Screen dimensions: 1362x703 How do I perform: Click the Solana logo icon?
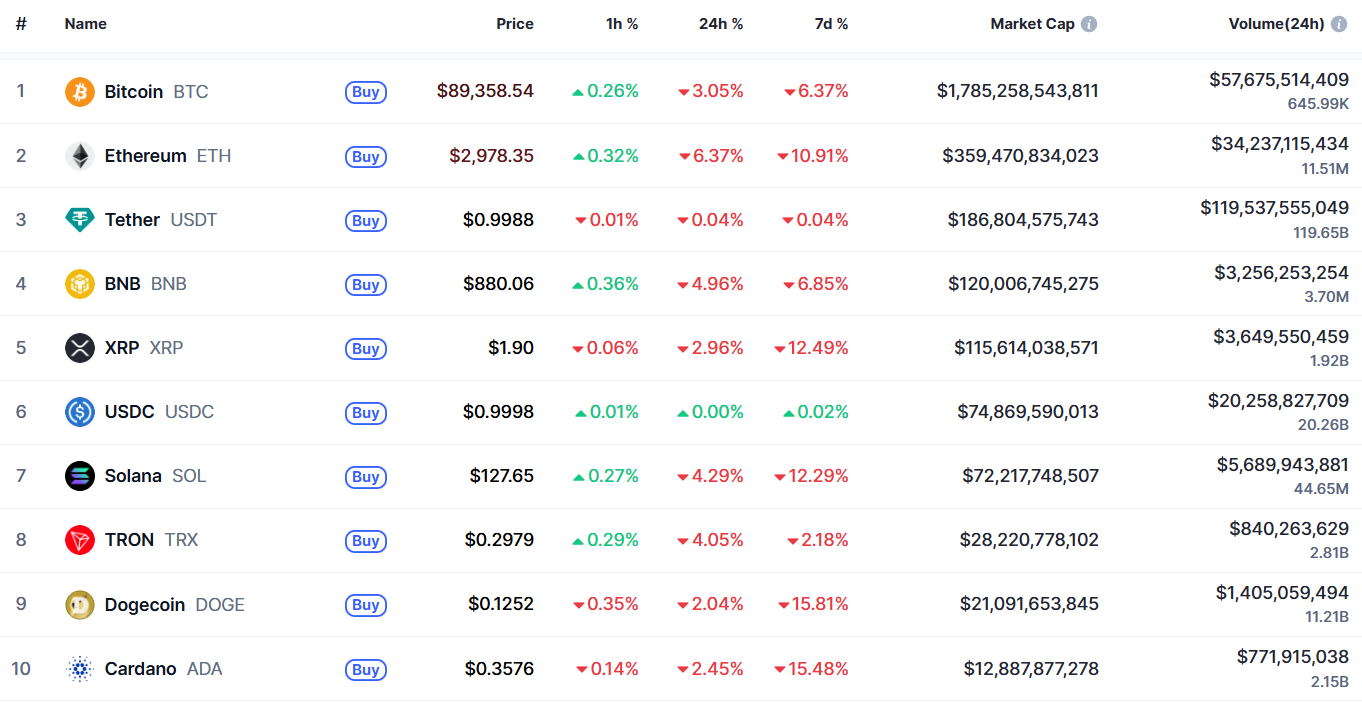coord(80,476)
